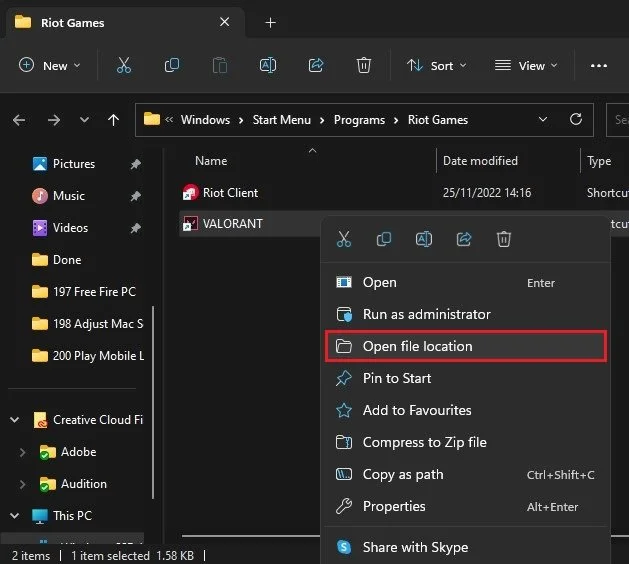Click the context menu Share icon
The width and height of the screenshot is (629, 564).
coord(464,239)
